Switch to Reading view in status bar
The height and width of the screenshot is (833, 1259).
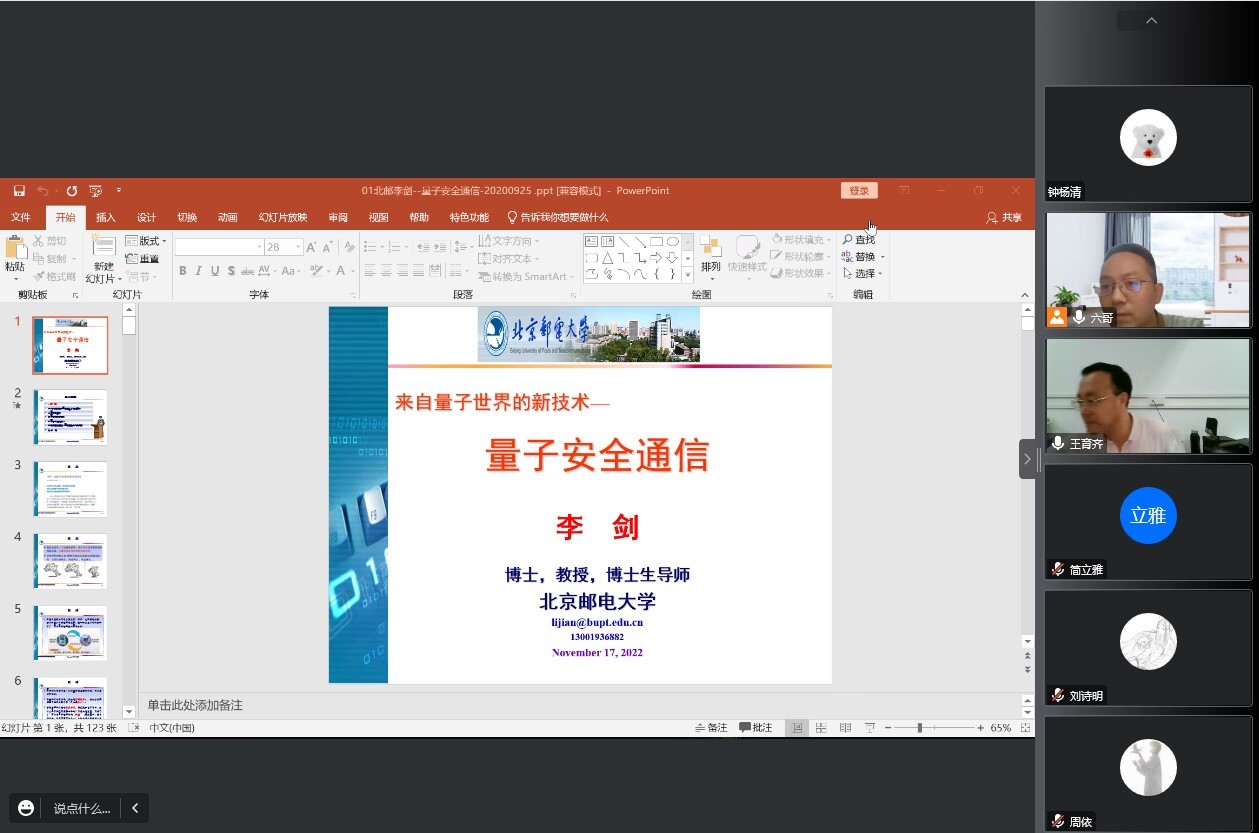(x=845, y=728)
